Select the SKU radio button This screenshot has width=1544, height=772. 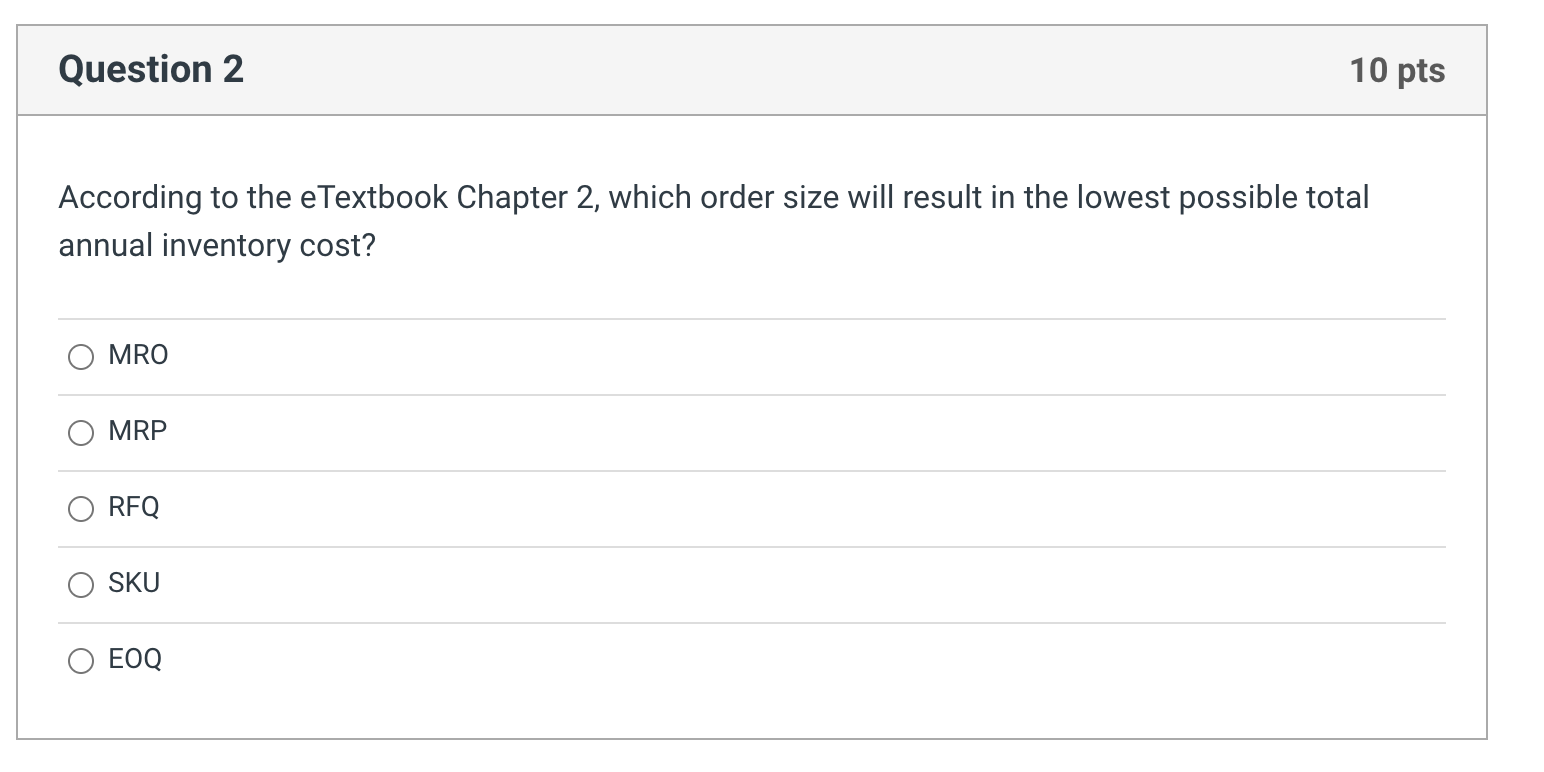pyautogui.click(x=80, y=585)
